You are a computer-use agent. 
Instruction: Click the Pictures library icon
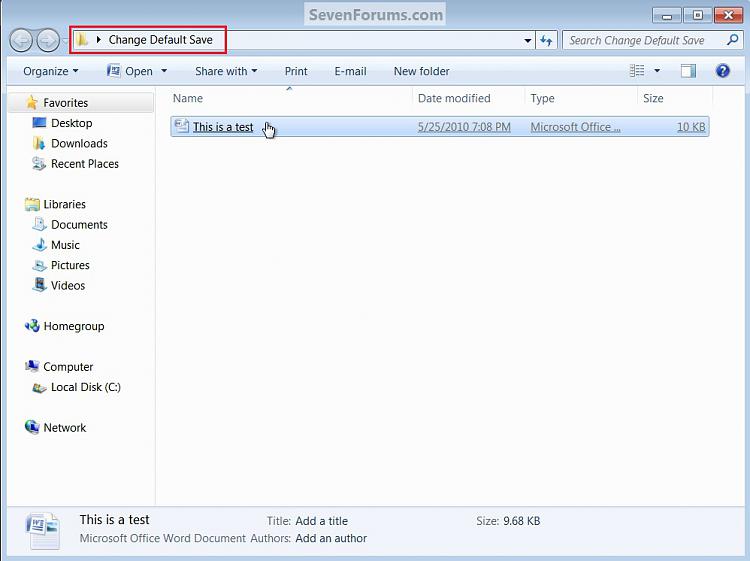tap(39, 265)
